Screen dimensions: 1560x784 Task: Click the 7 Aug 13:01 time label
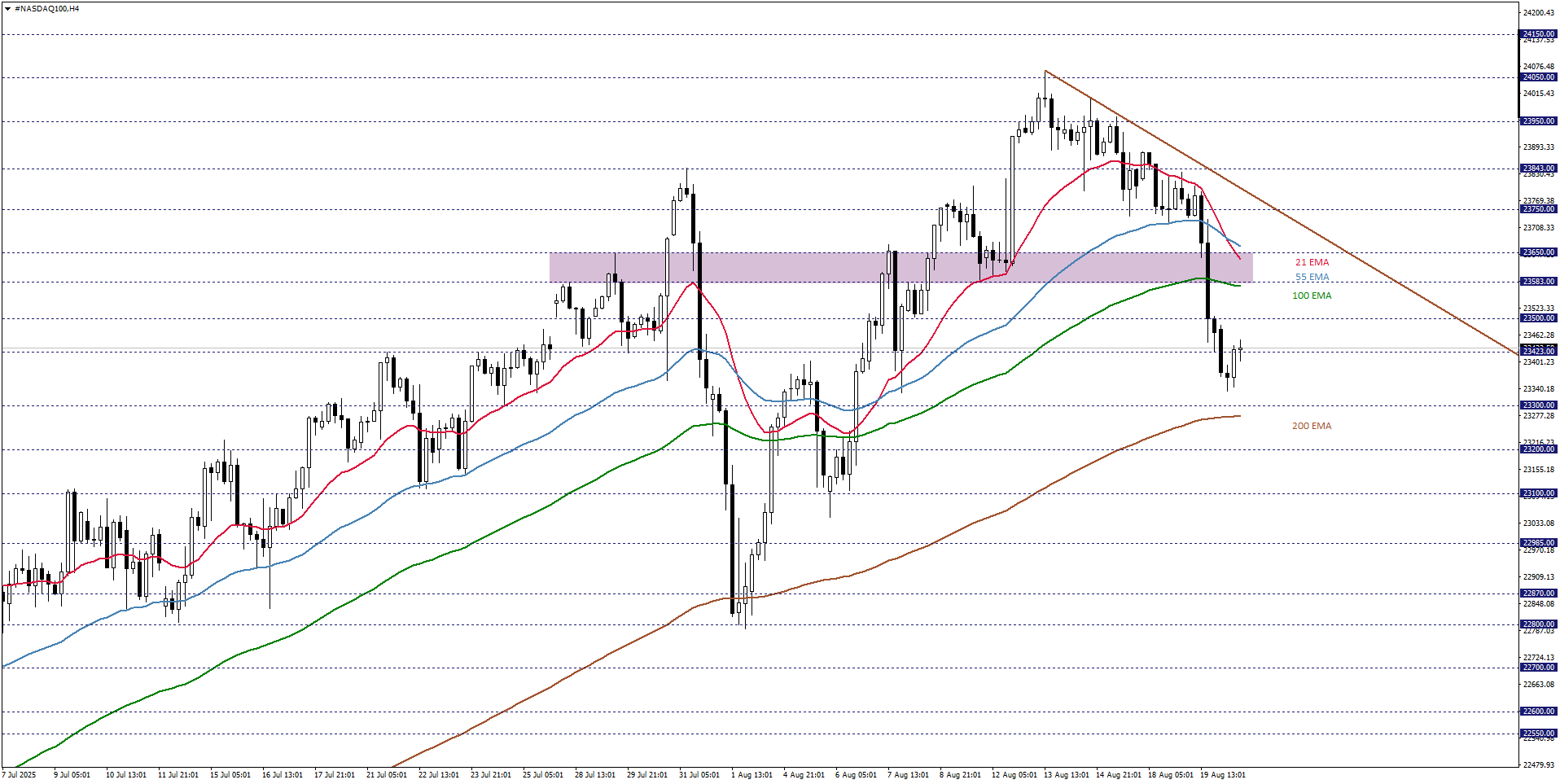(x=908, y=775)
